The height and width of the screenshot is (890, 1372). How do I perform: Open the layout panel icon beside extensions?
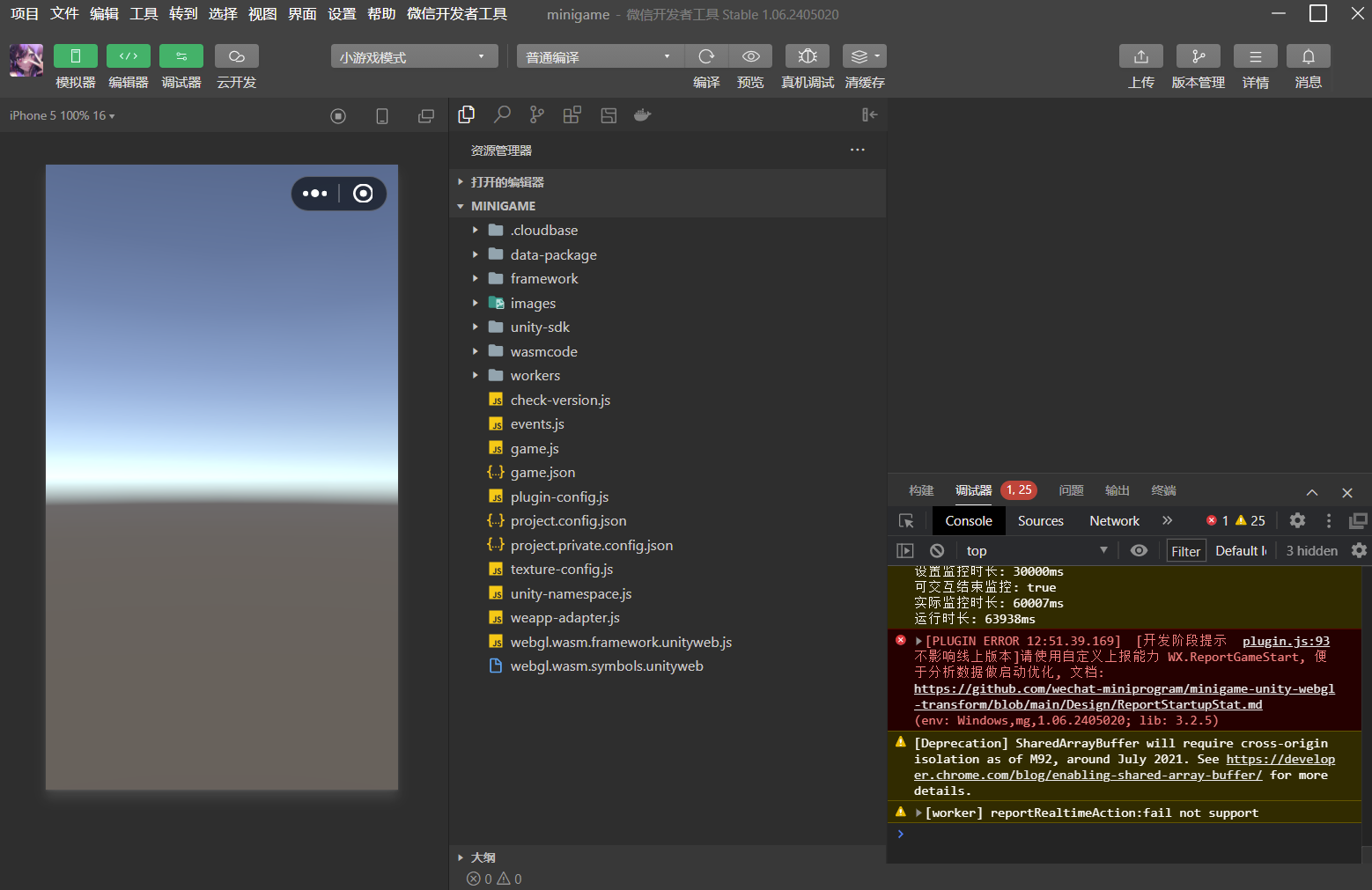click(609, 115)
